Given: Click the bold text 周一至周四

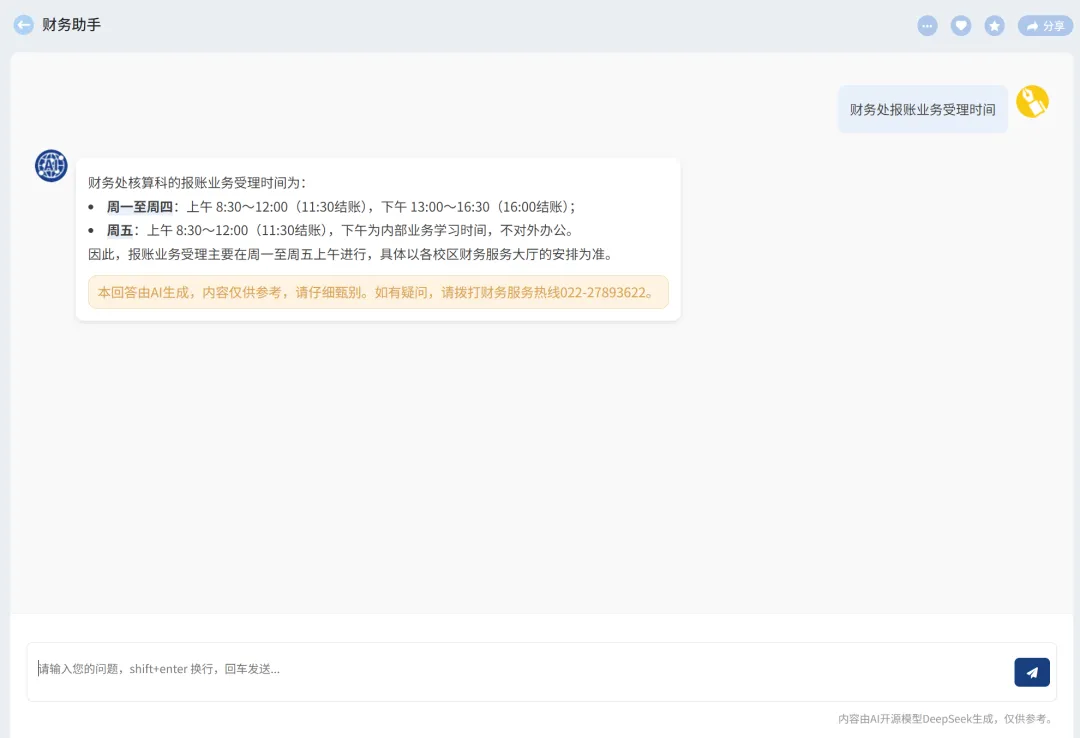Looking at the screenshot, I should (x=140, y=207).
